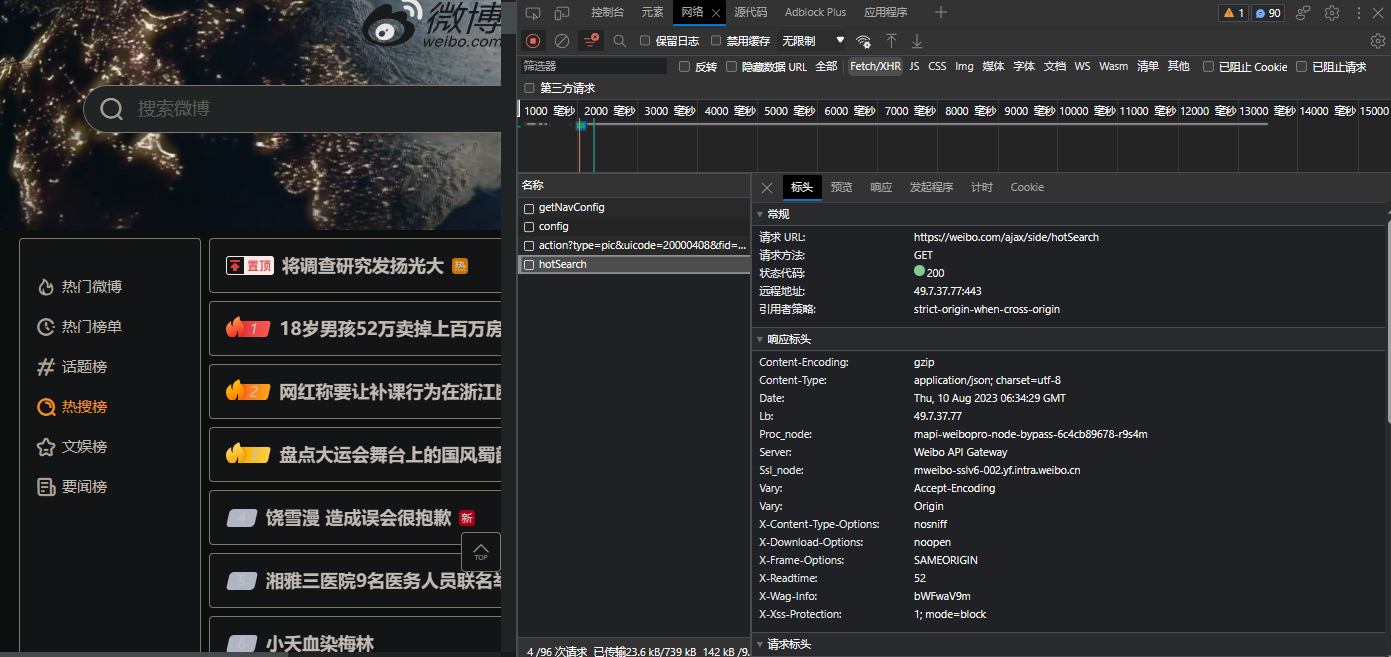1391x657 pixels.
Task: Toggle the filter bar funnel icon
Action: (591, 41)
